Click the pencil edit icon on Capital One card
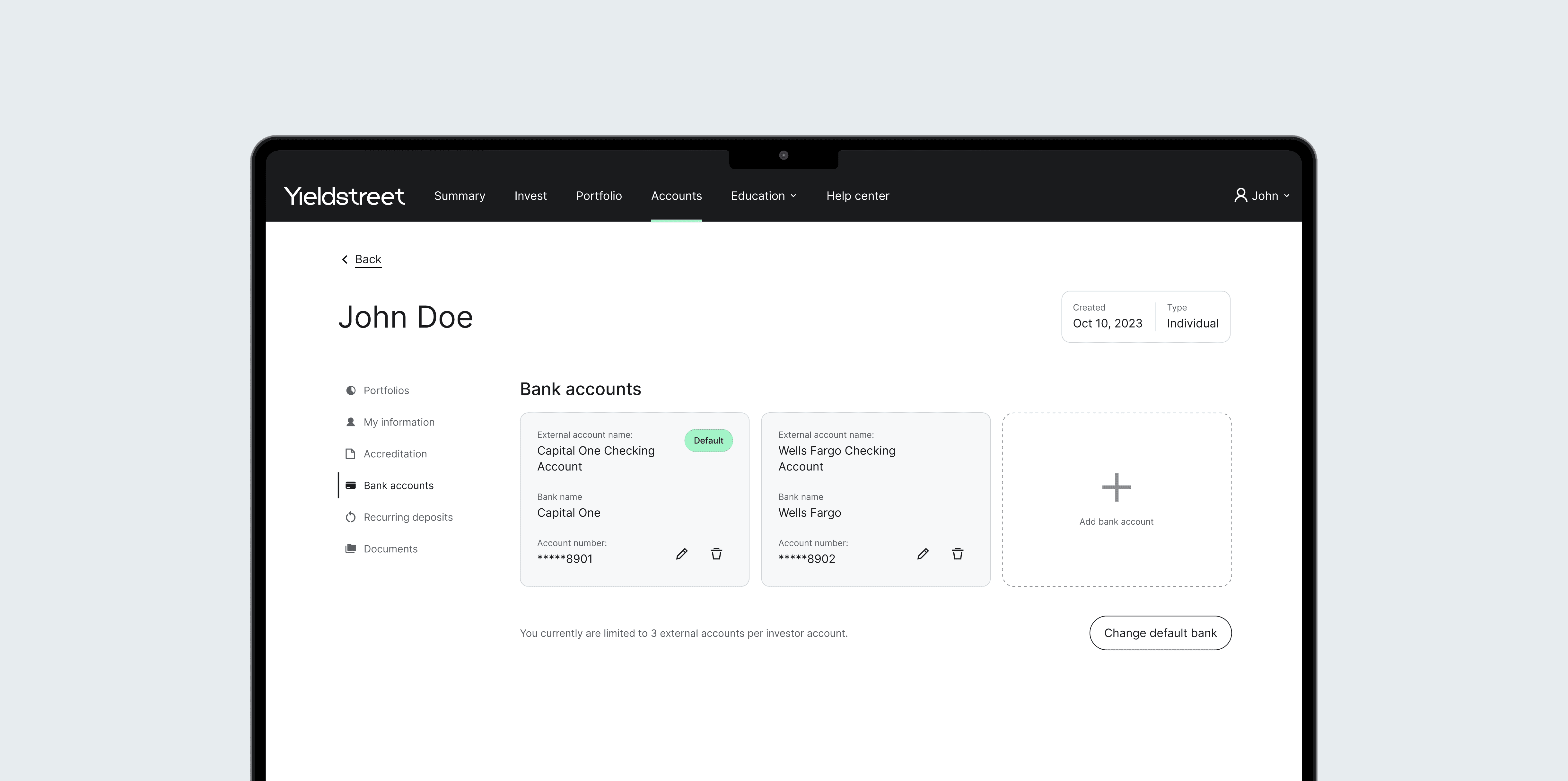 (682, 554)
